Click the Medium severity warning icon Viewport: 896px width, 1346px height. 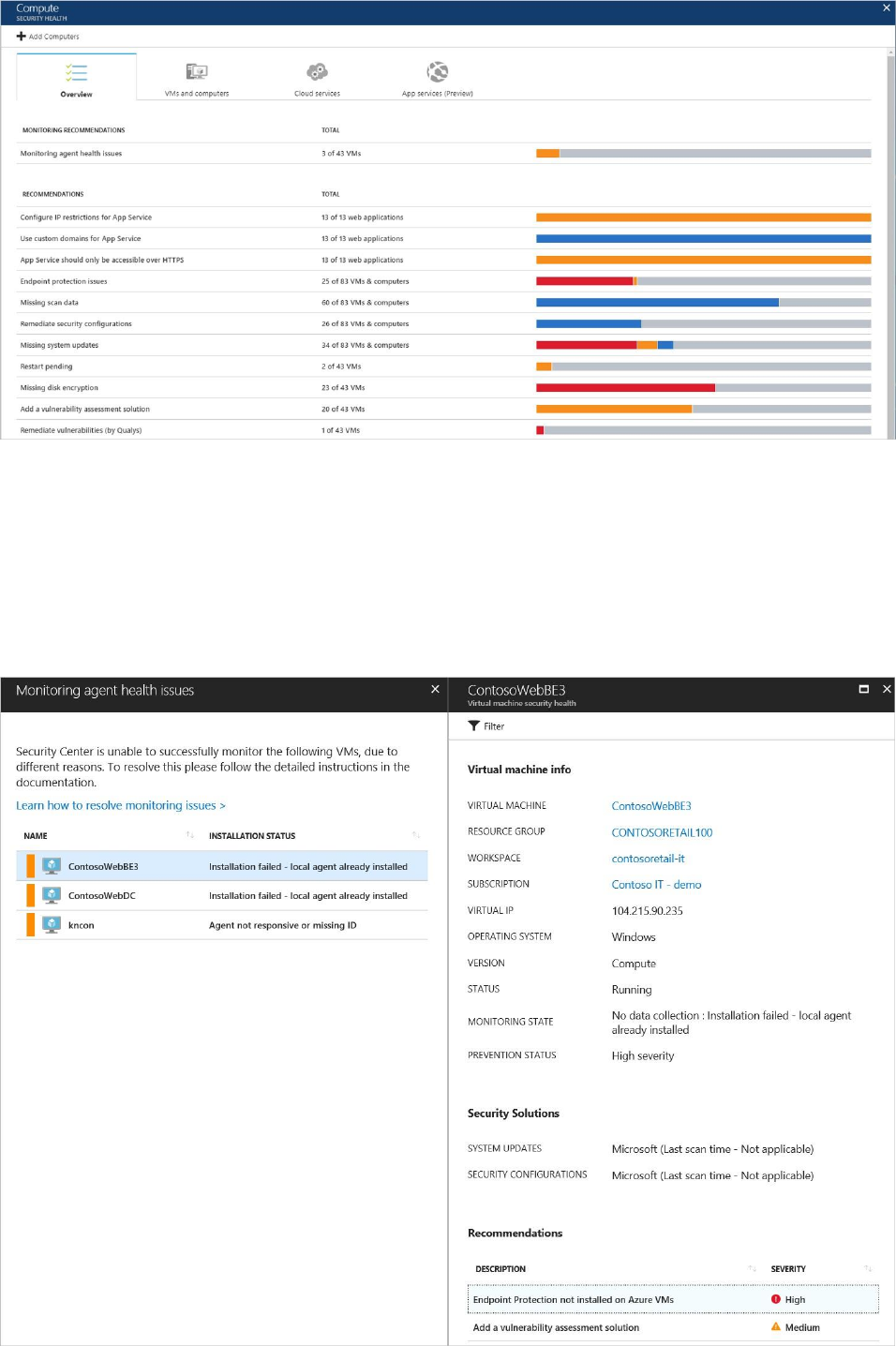tap(776, 1326)
